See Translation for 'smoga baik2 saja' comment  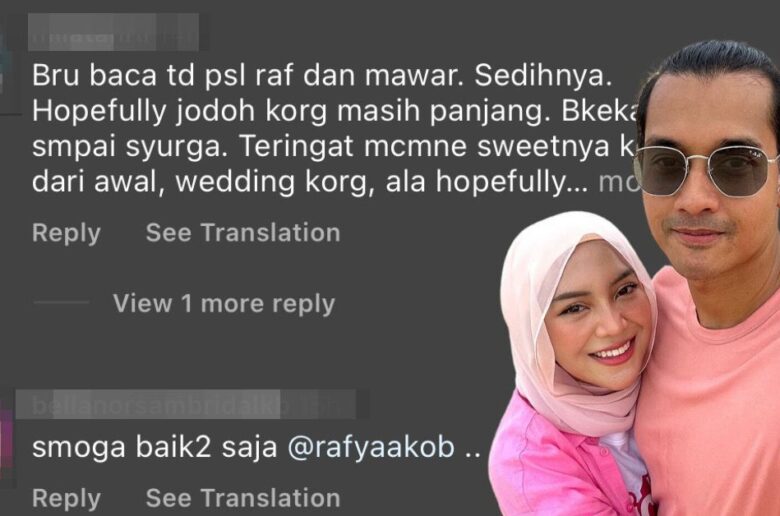coord(243,498)
